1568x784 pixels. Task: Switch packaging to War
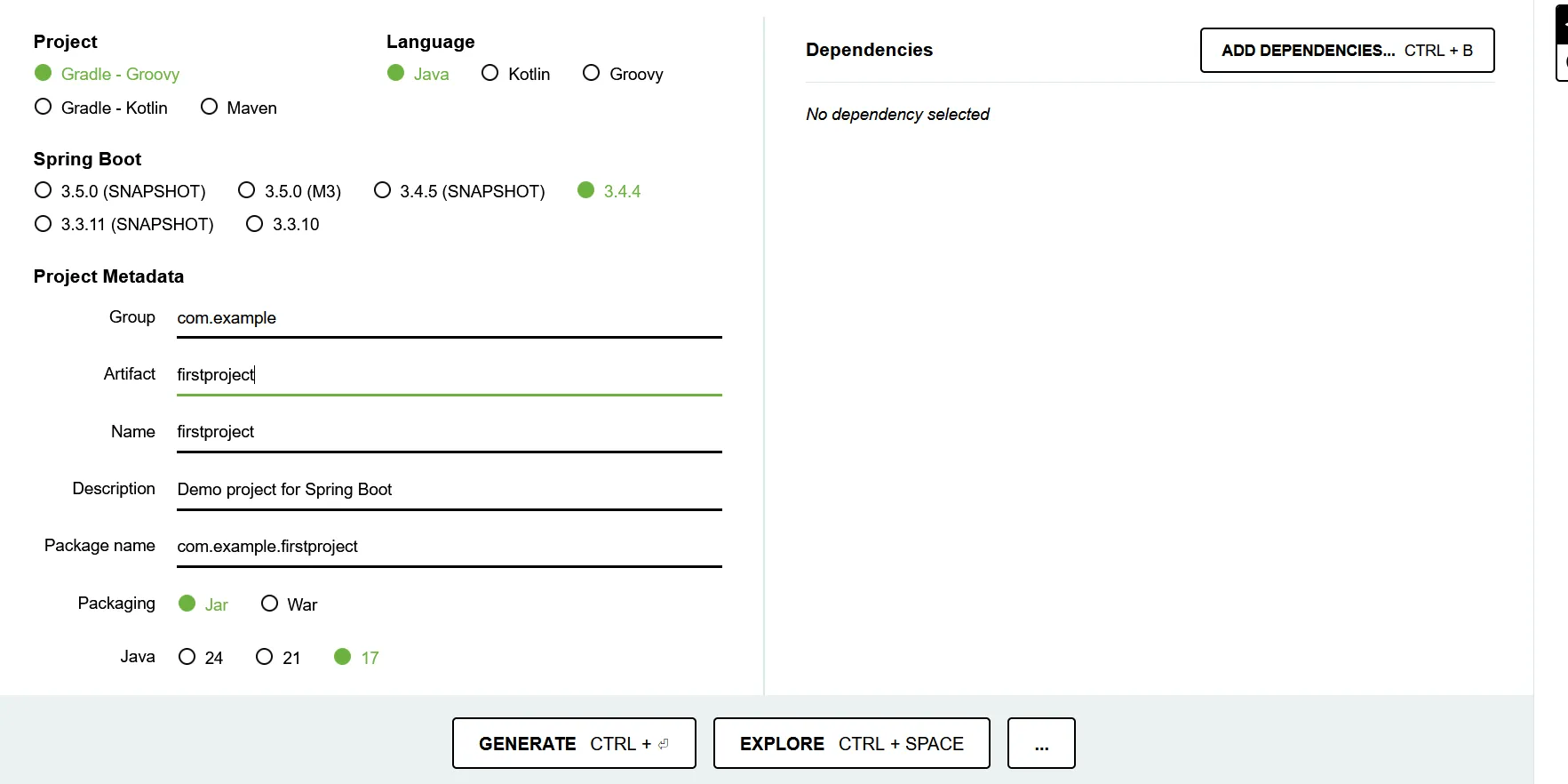[289, 604]
